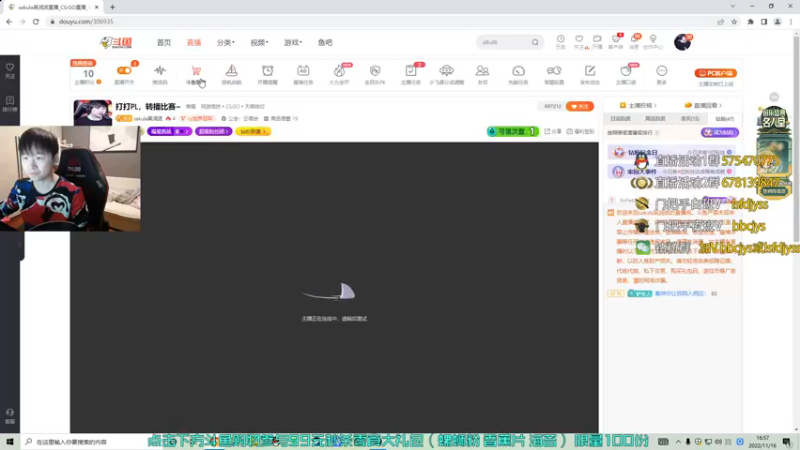The image size is (800, 450).
Task: Click the purple 成为钻粉 button
Action: click(x=719, y=132)
